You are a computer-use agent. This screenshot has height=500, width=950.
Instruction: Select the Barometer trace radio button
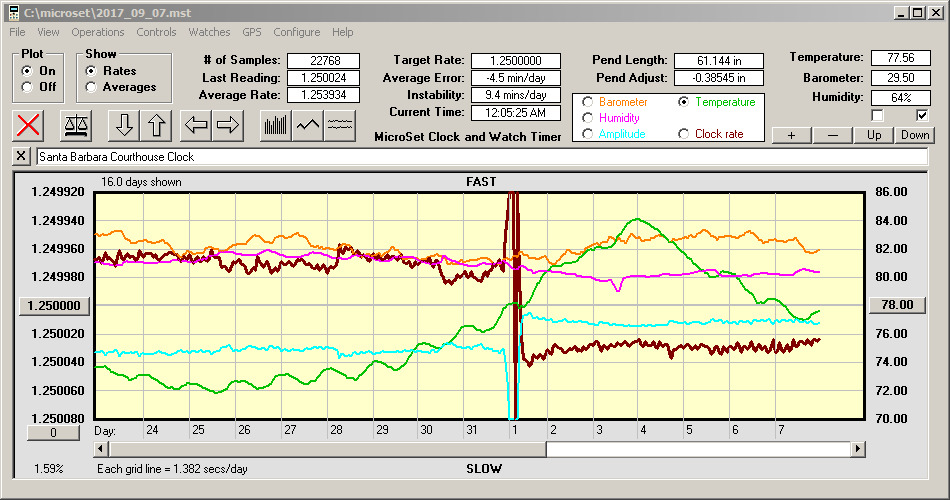click(587, 102)
